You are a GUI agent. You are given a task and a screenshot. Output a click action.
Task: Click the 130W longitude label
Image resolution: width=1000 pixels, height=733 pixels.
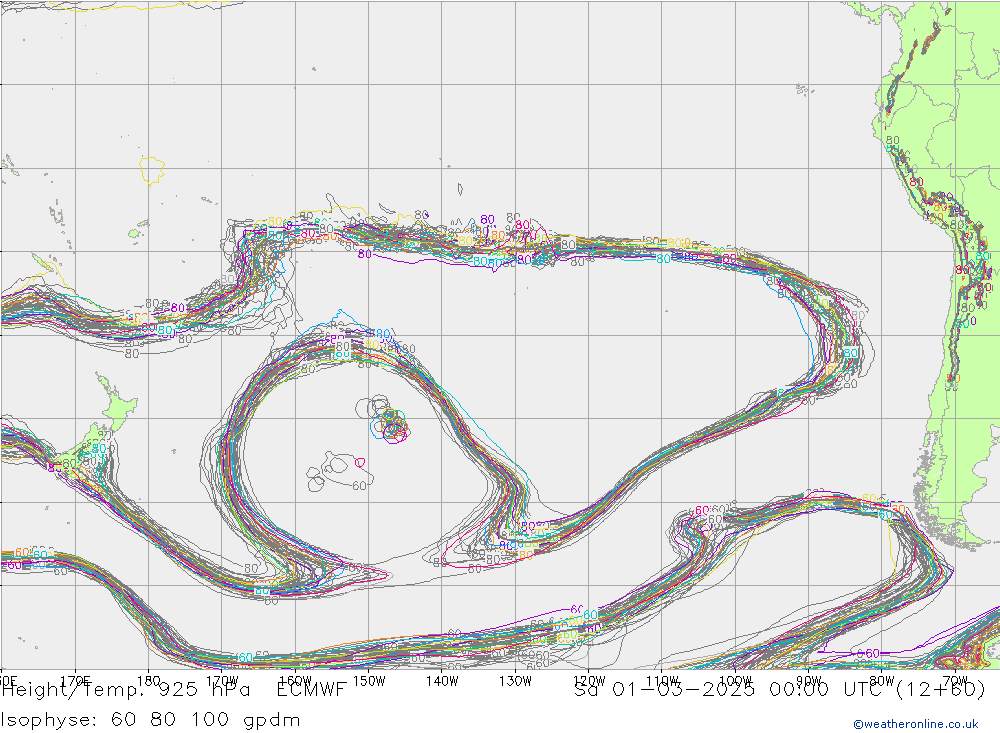tap(515, 681)
